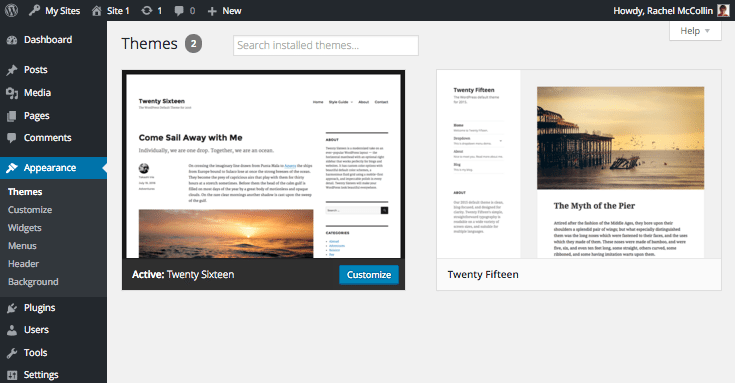Click the Settings sliders icon
The image size is (735, 383).
[x=12, y=375]
